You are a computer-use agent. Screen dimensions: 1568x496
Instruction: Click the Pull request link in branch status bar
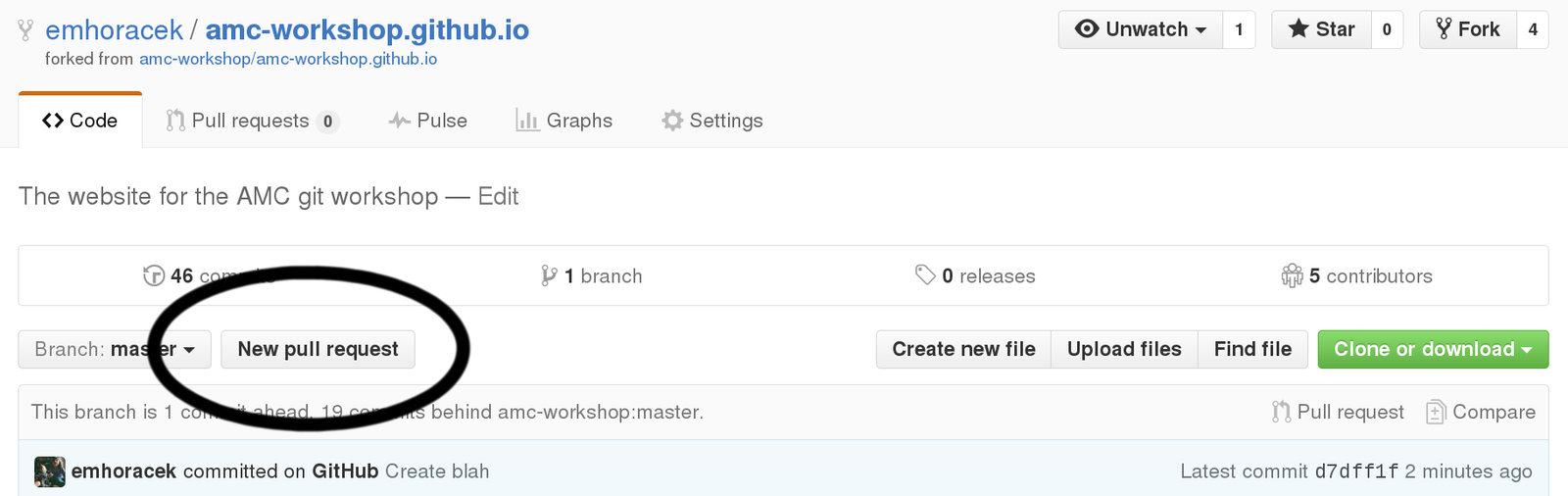point(1338,412)
